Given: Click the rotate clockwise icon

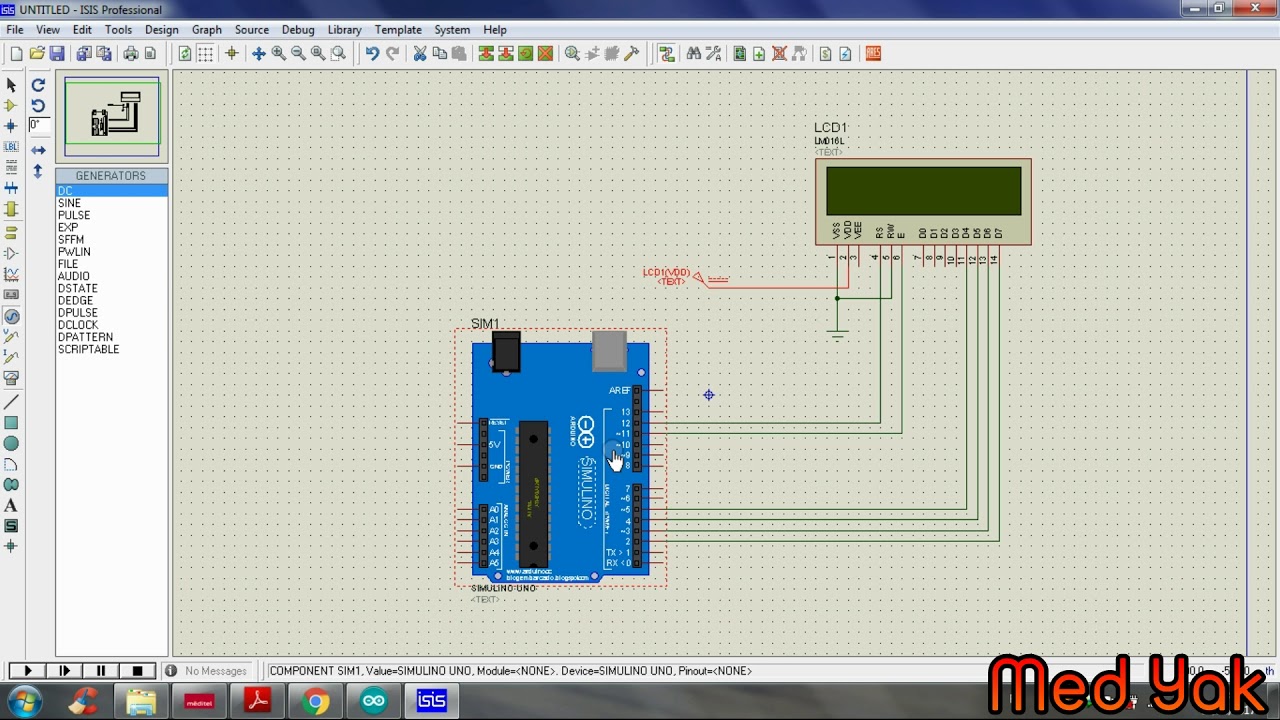Looking at the screenshot, I should 38,85.
